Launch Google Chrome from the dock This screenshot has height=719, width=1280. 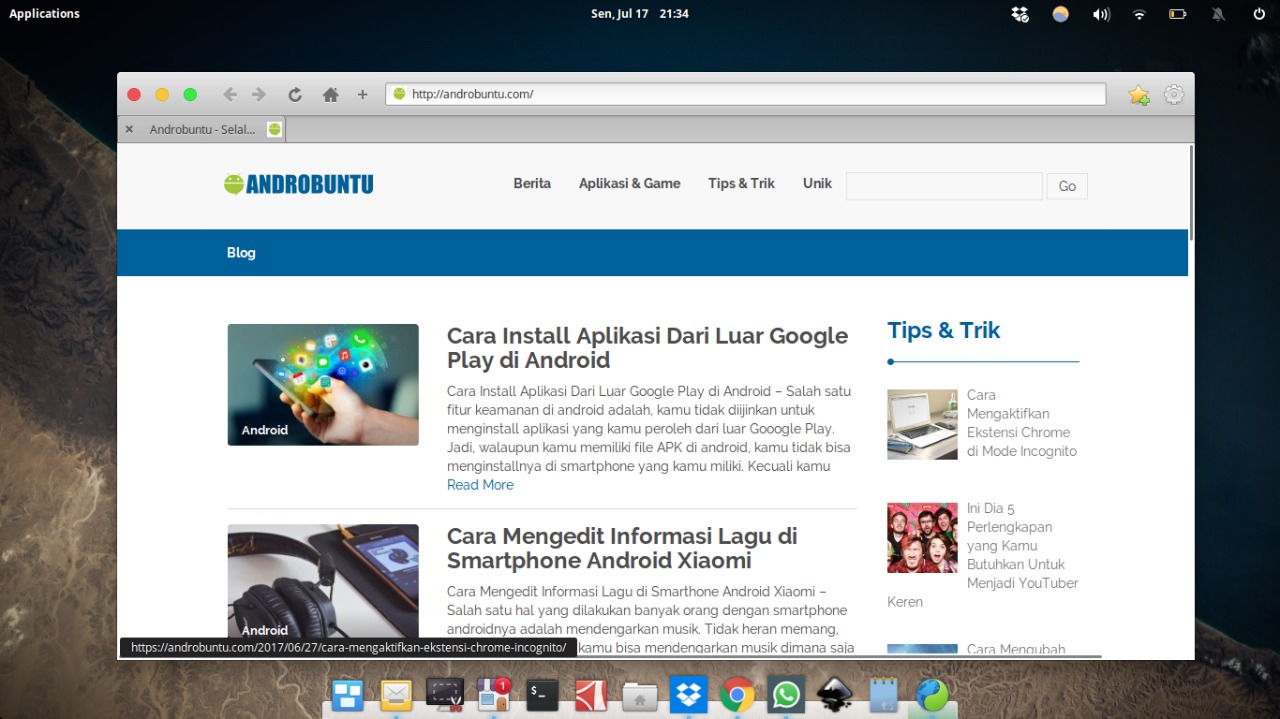tap(737, 693)
